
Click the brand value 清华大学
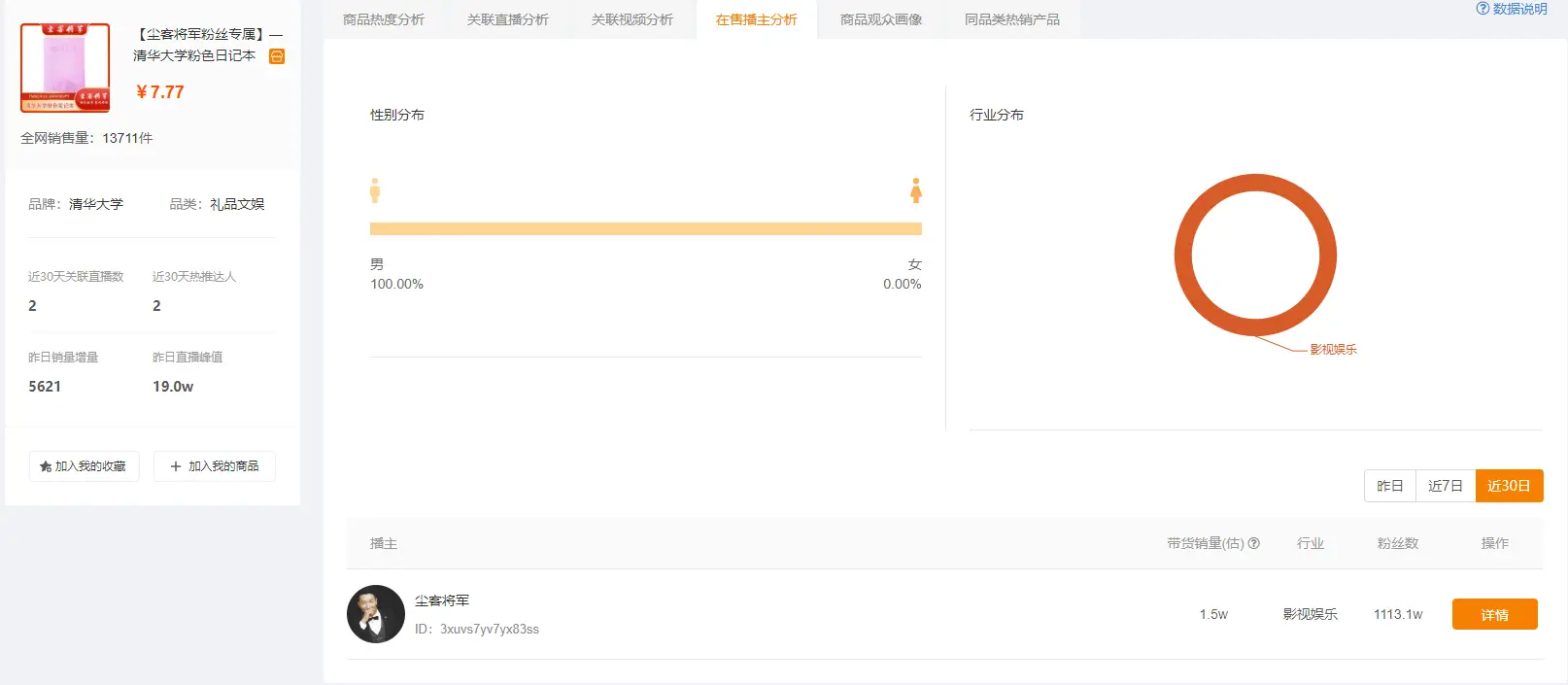(96, 204)
